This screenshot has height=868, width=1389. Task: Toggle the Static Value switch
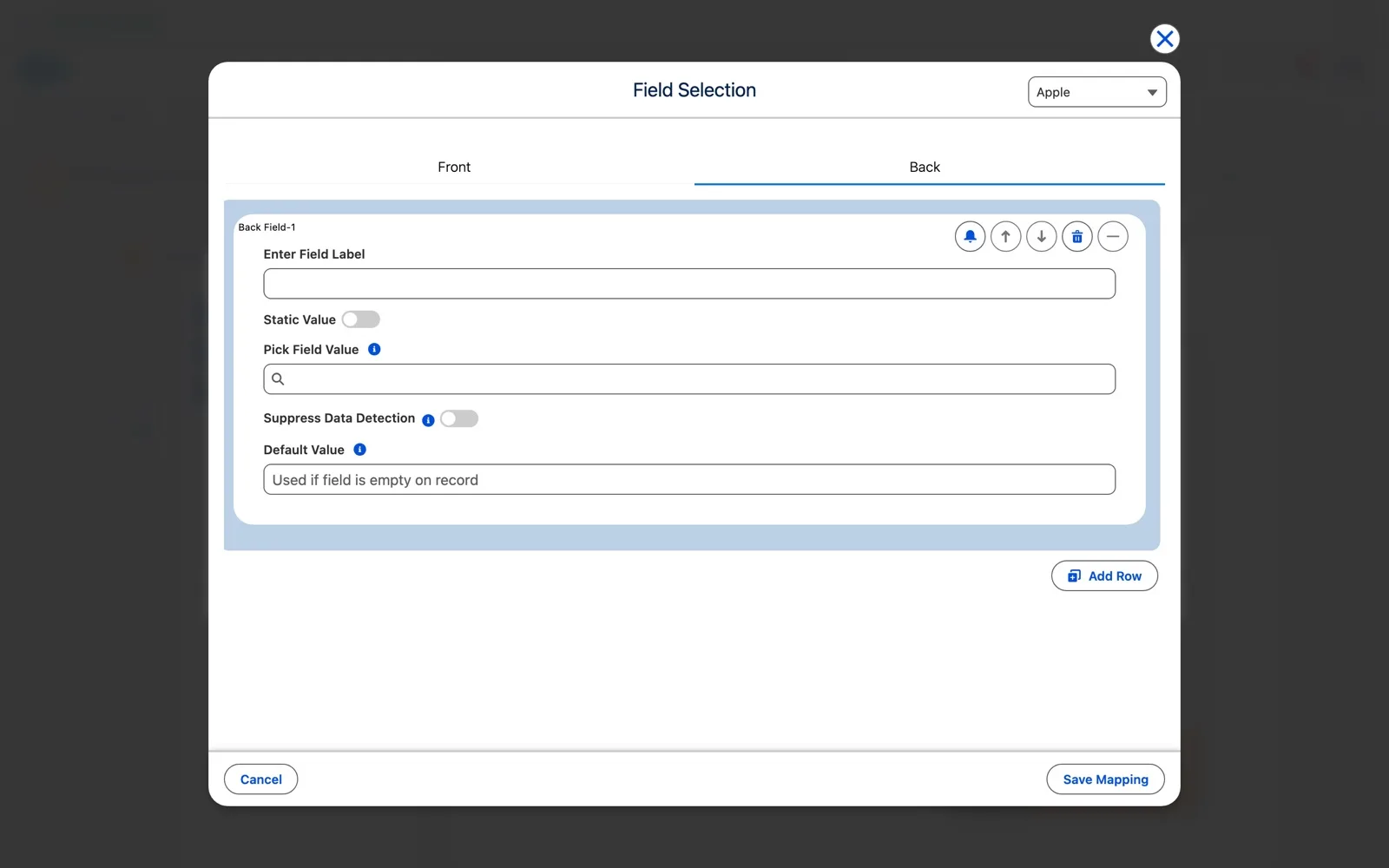click(360, 319)
